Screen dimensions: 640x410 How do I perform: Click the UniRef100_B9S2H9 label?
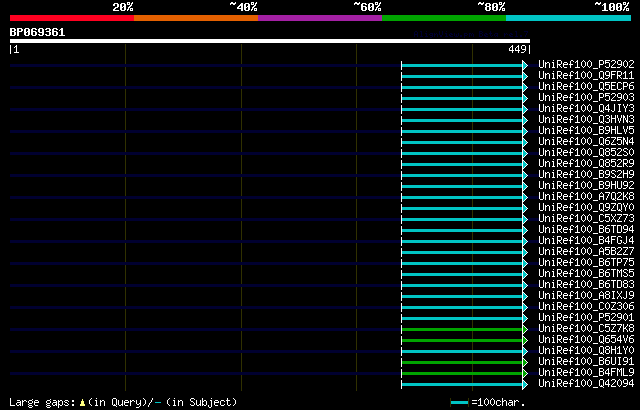pos(586,175)
